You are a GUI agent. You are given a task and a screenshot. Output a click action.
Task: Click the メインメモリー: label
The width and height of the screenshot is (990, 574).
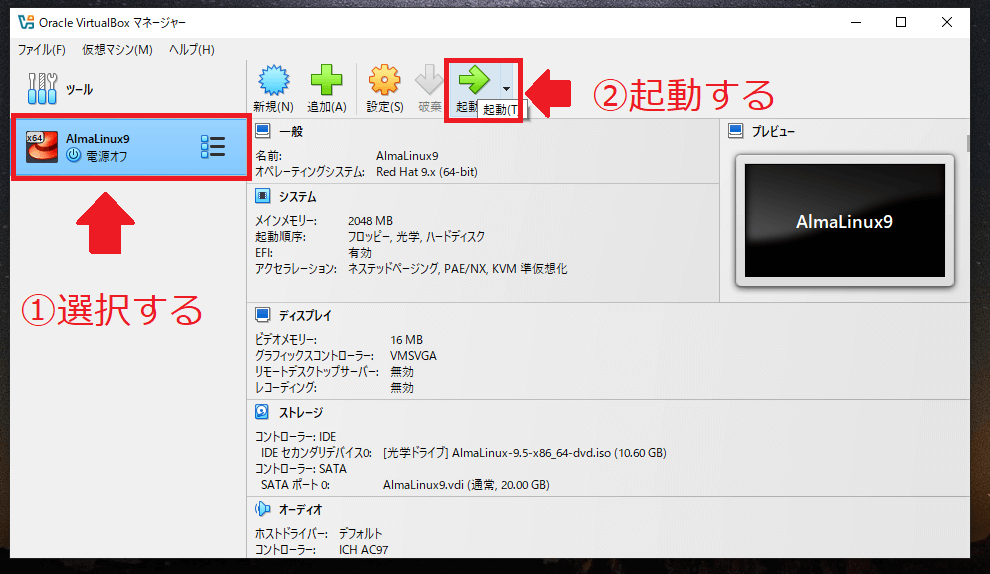click(x=286, y=221)
